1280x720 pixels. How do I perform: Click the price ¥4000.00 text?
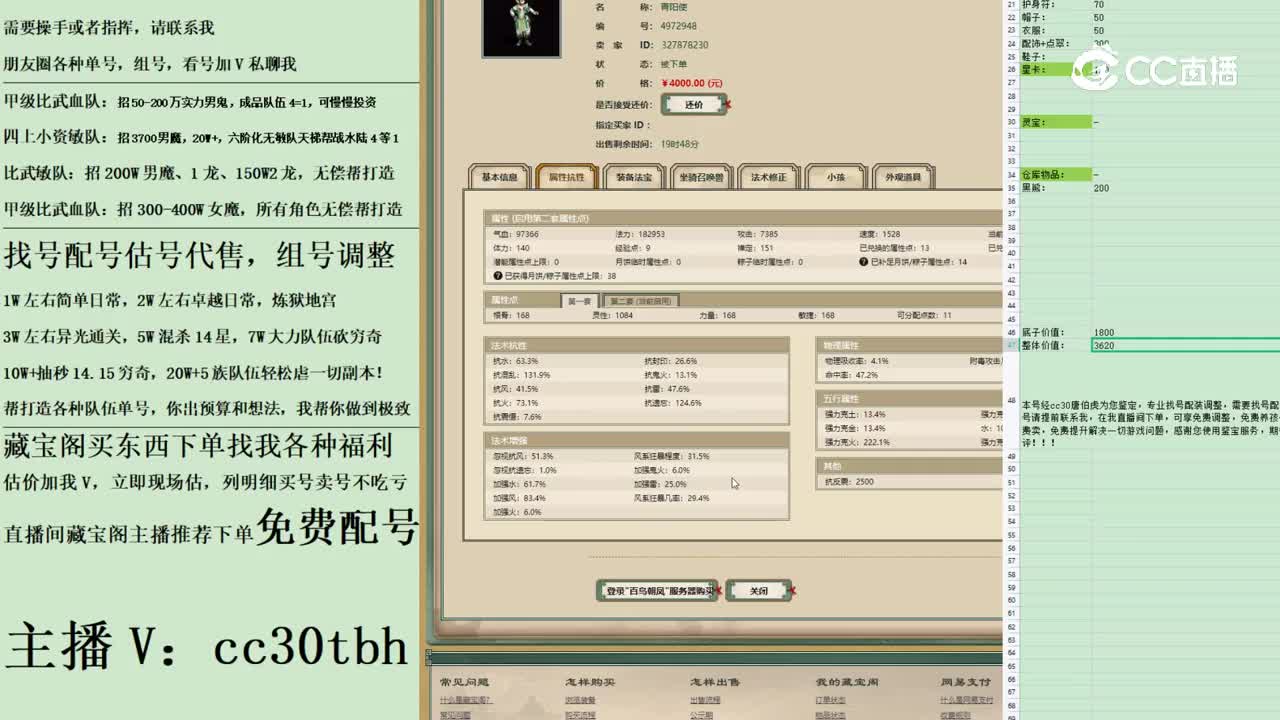click(692, 83)
